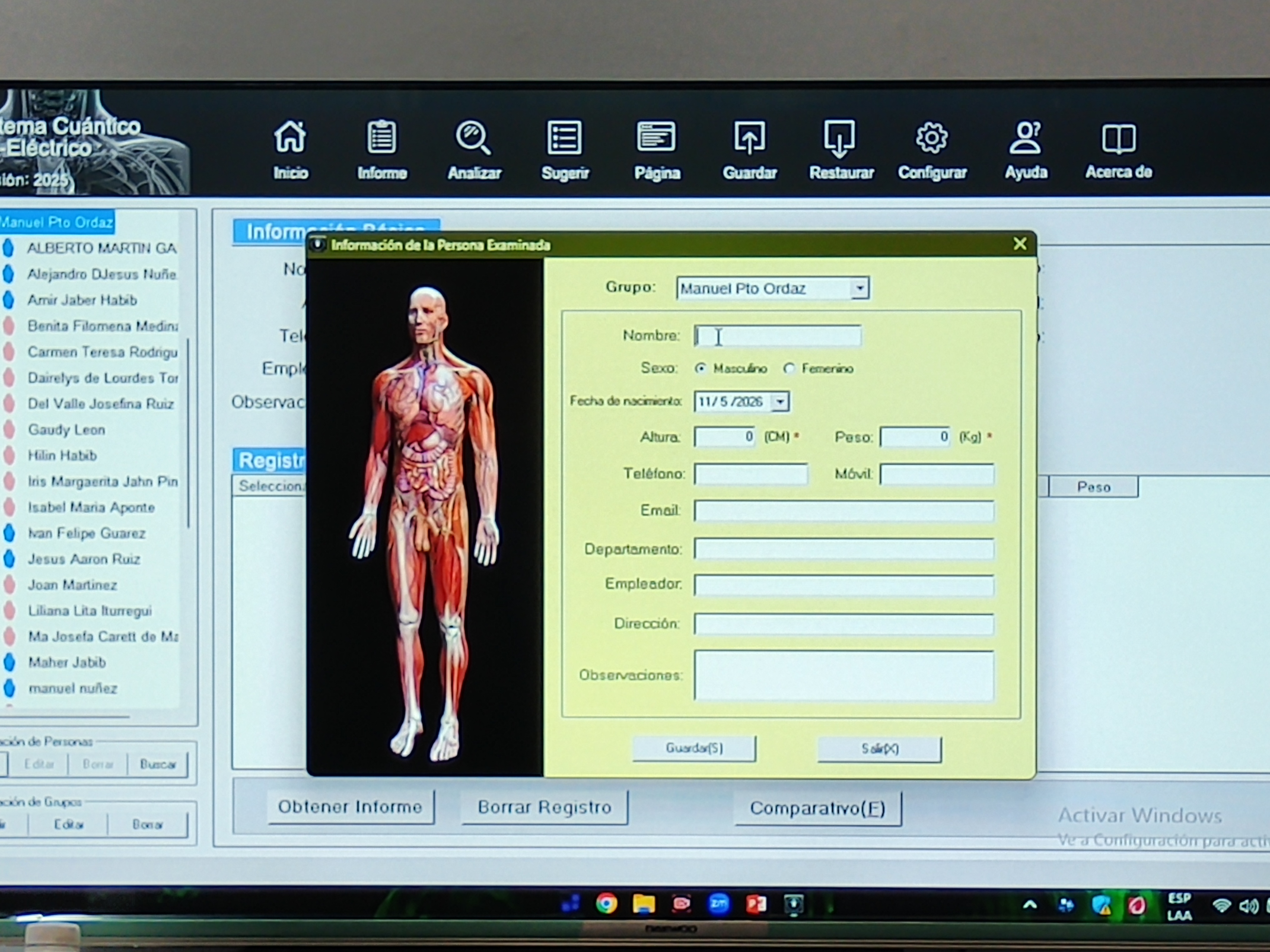Select Liliana Lita Iturregui in the list
The image size is (1270, 952).
tap(90, 611)
